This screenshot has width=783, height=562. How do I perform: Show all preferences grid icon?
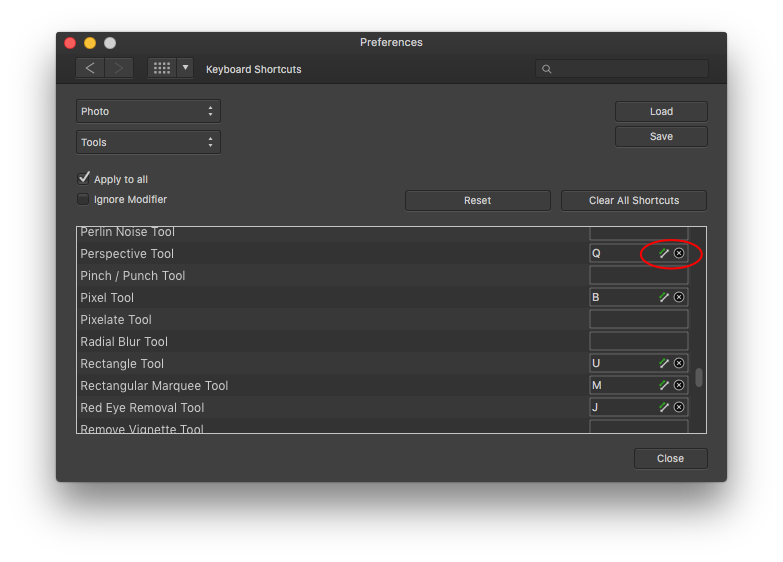pos(162,68)
